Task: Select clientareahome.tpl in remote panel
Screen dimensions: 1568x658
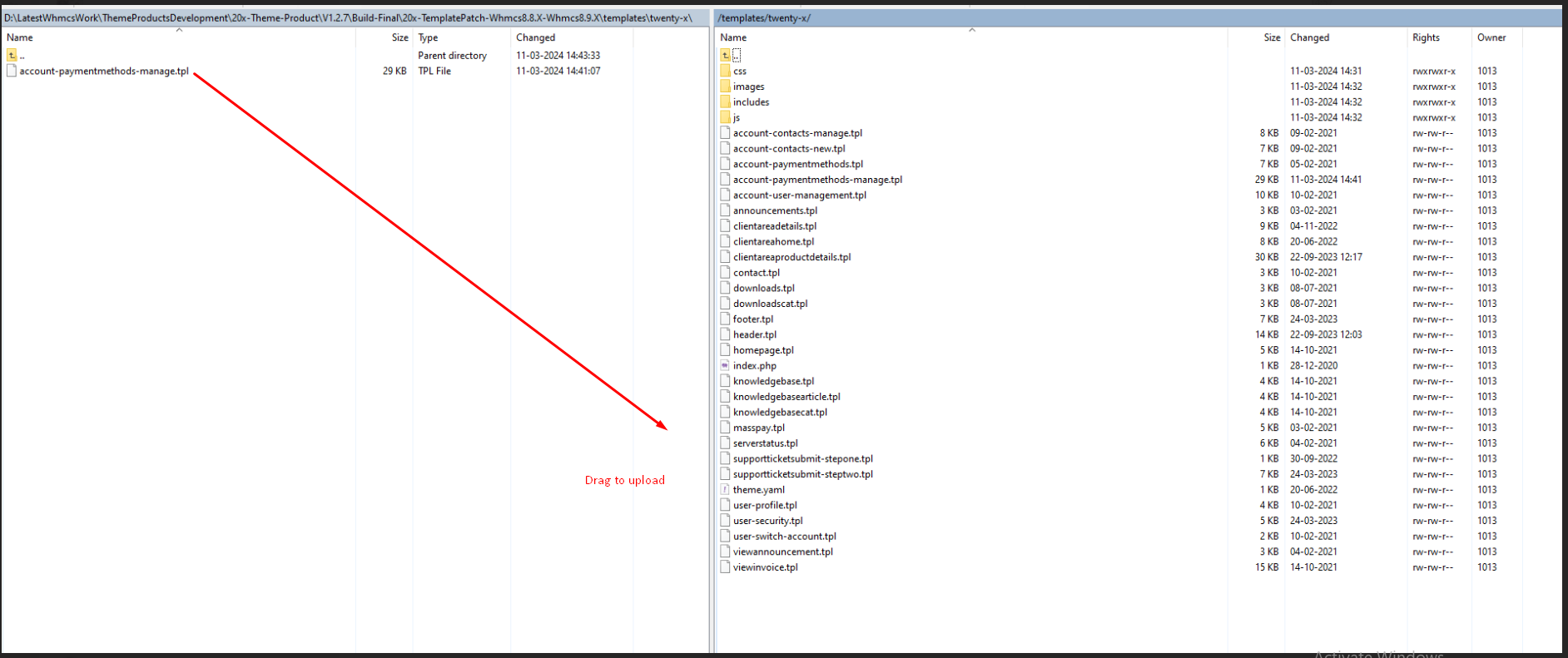Action: point(773,242)
